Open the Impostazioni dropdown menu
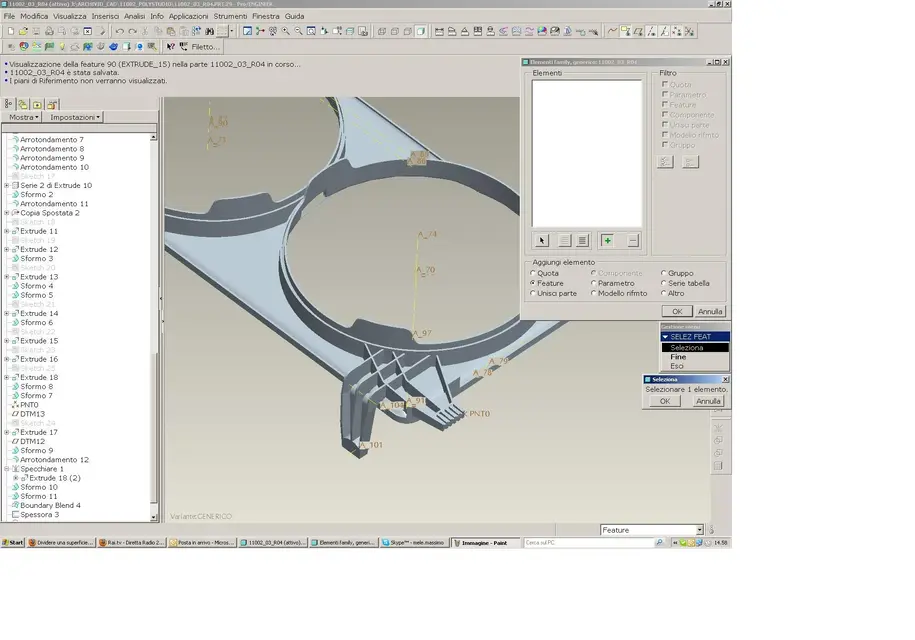The width and height of the screenshot is (915, 640). [75, 117]
